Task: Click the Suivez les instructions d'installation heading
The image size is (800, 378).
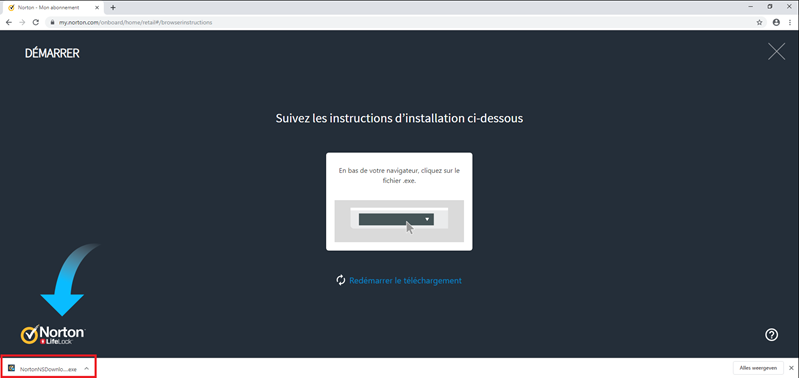Action: pyautogui.click(x=399, y=118)
